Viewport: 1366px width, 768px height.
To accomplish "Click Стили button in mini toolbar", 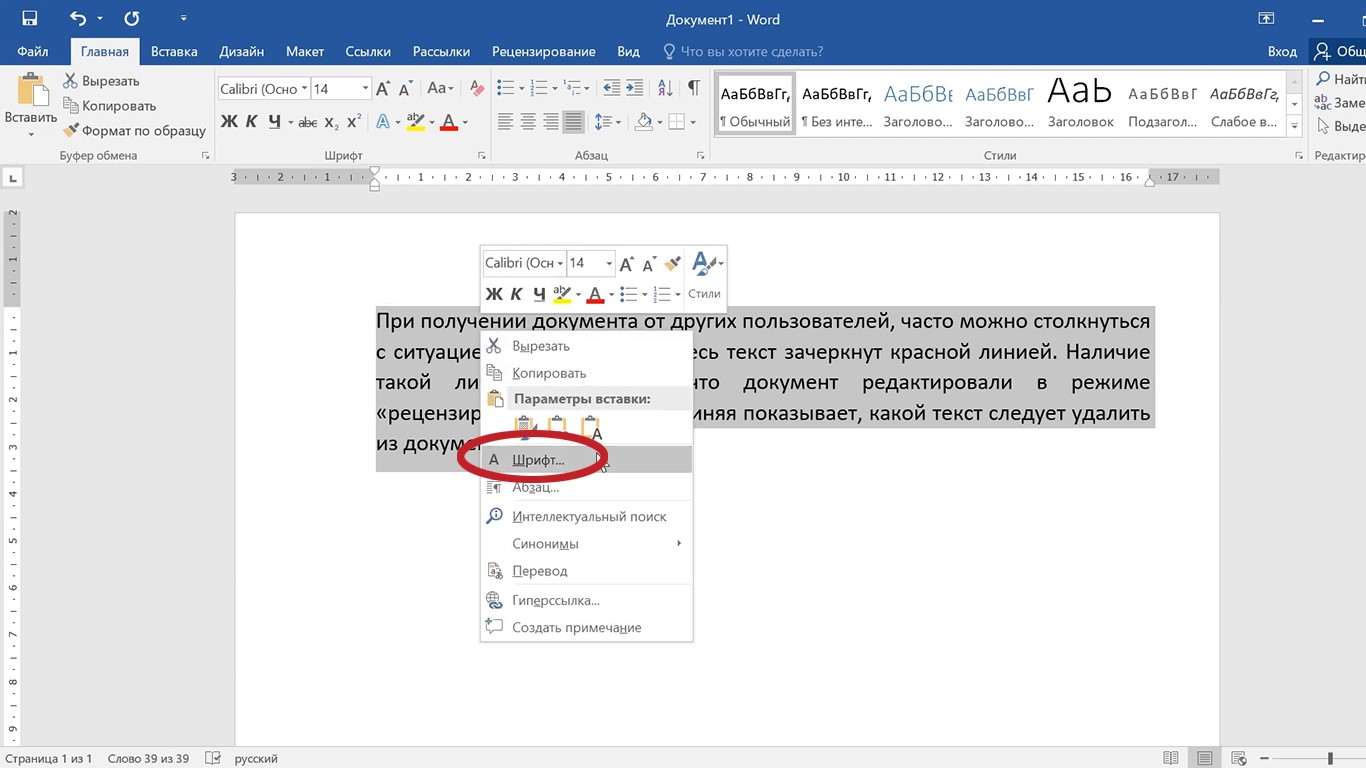I will [705, 276].
